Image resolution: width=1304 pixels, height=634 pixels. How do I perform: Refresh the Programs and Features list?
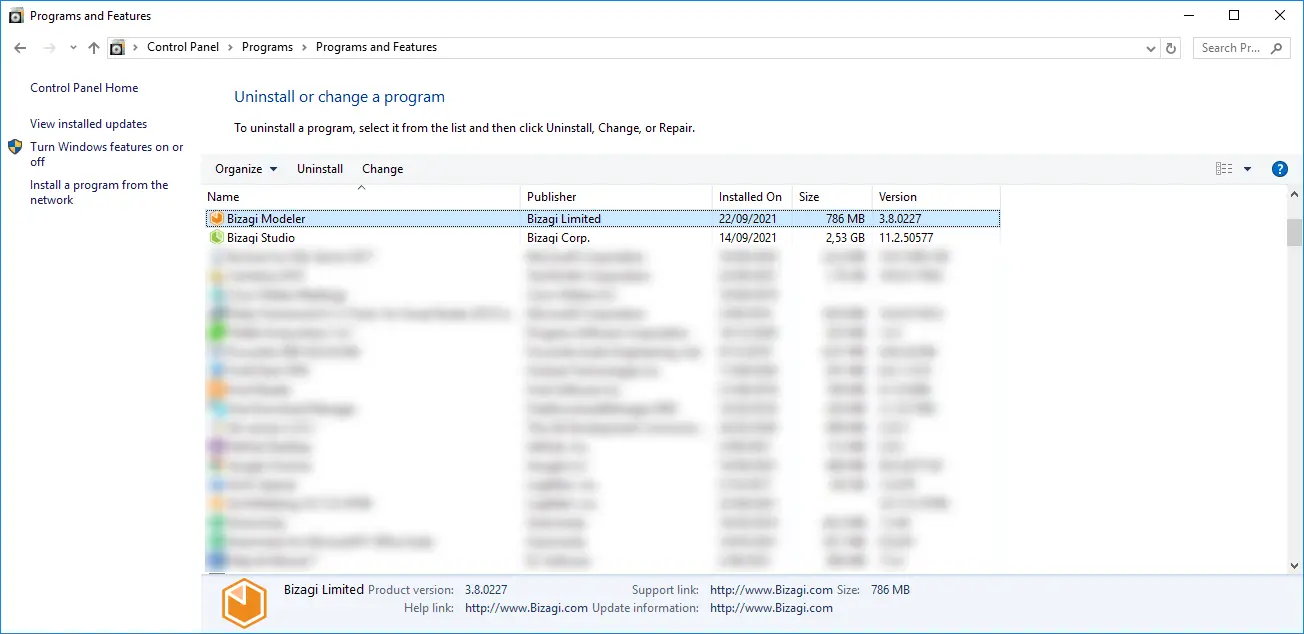[1172, 48]
